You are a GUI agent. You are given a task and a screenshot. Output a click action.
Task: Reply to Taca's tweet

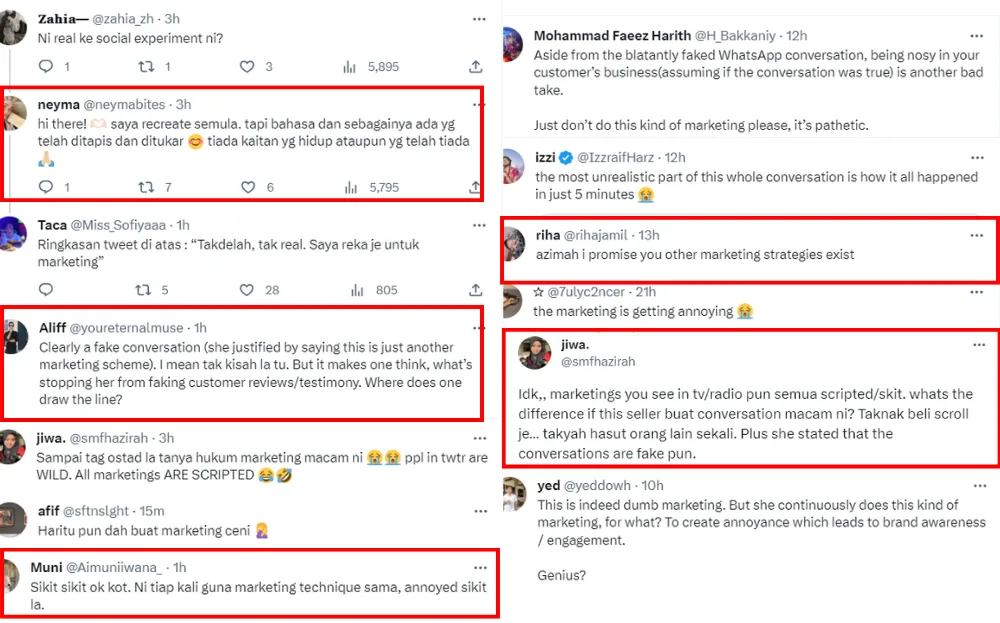[45, 290]
